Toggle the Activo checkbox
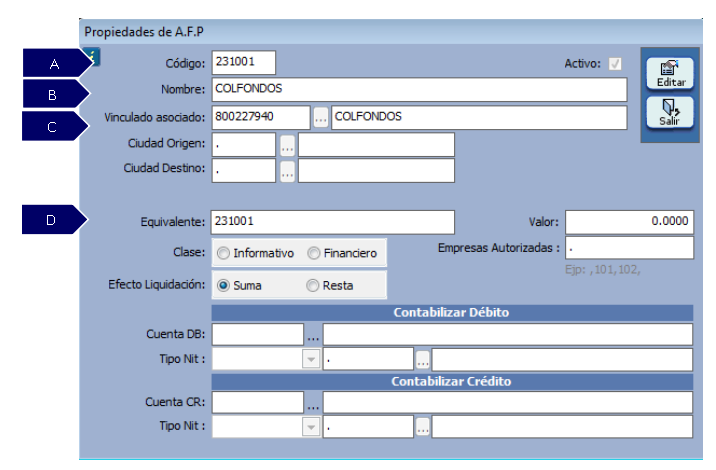This screenshot has width=716, height=470. click(x=615, y=64)
